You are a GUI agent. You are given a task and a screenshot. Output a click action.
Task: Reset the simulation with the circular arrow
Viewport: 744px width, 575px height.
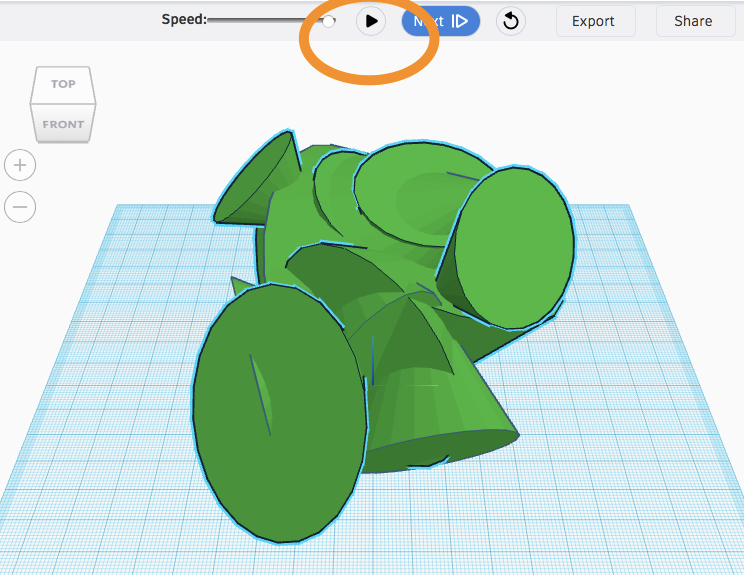(511, 21)
